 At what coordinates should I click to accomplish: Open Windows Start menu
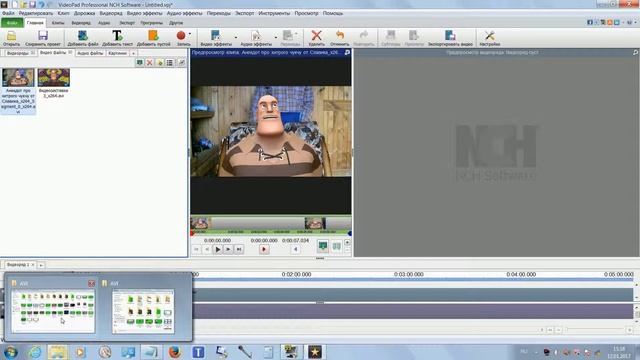click(x=11, y=352)
